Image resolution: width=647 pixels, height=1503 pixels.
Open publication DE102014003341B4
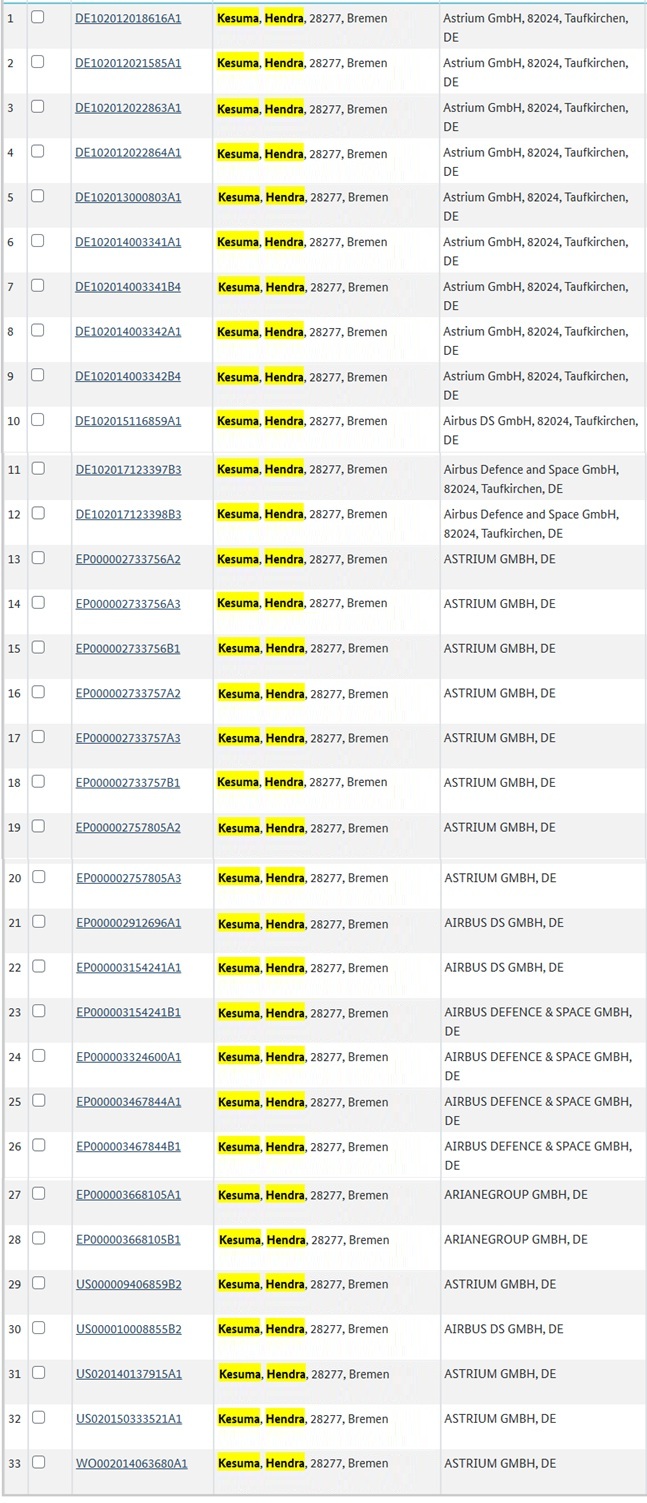point(128,287)
